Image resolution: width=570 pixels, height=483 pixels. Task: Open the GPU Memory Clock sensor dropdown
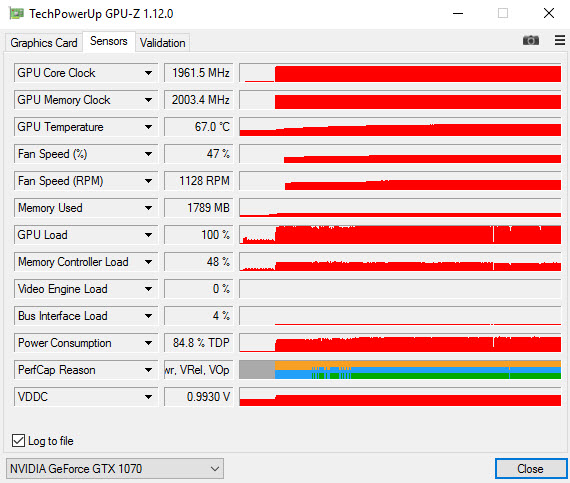point(148,100)
